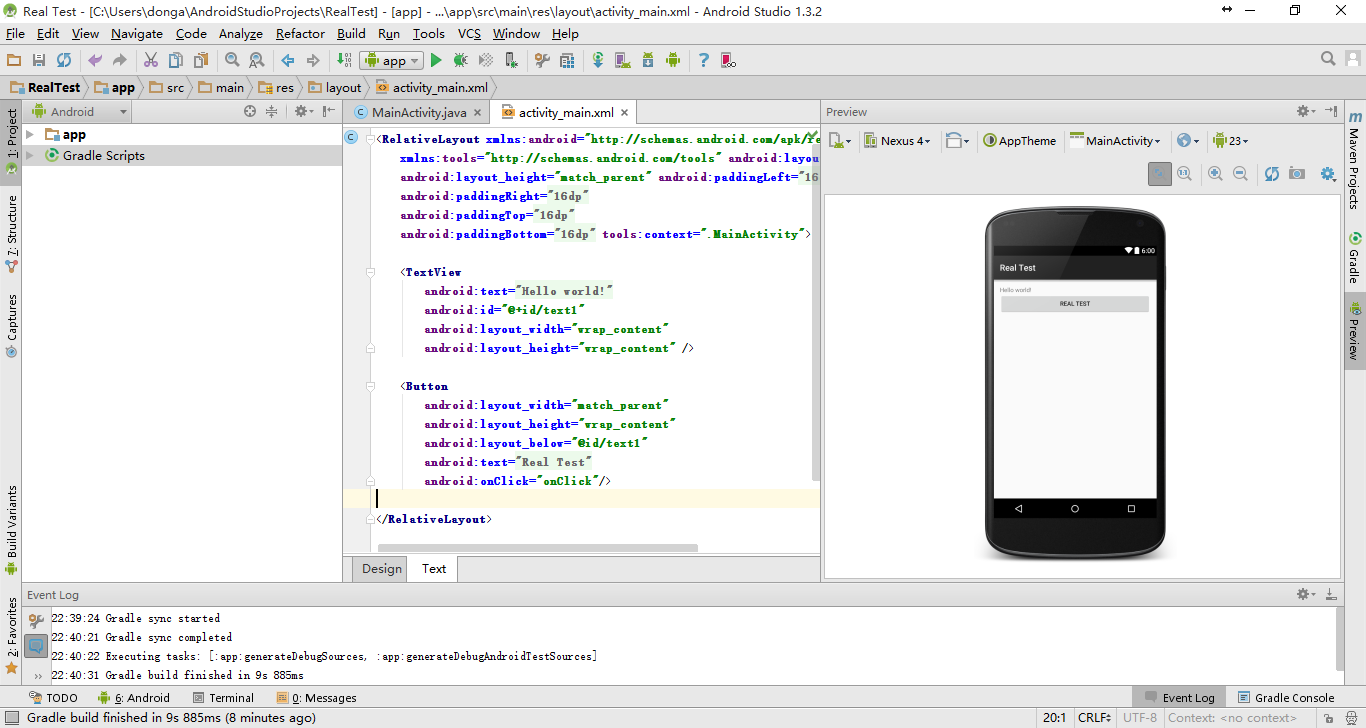Switch to the Design editor tab
Image resolution: width=1366 pixels, height=728 pixels.
(x=381, y=569)
